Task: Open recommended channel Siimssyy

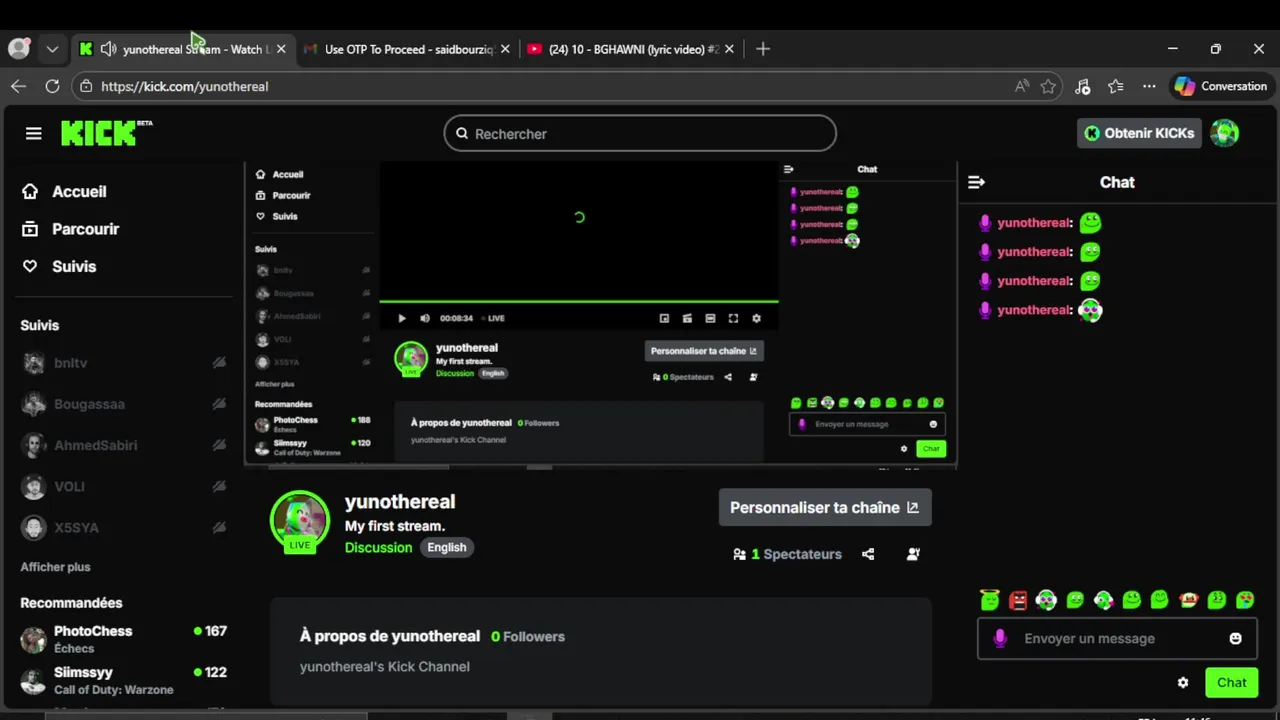Action: [124, 680]
